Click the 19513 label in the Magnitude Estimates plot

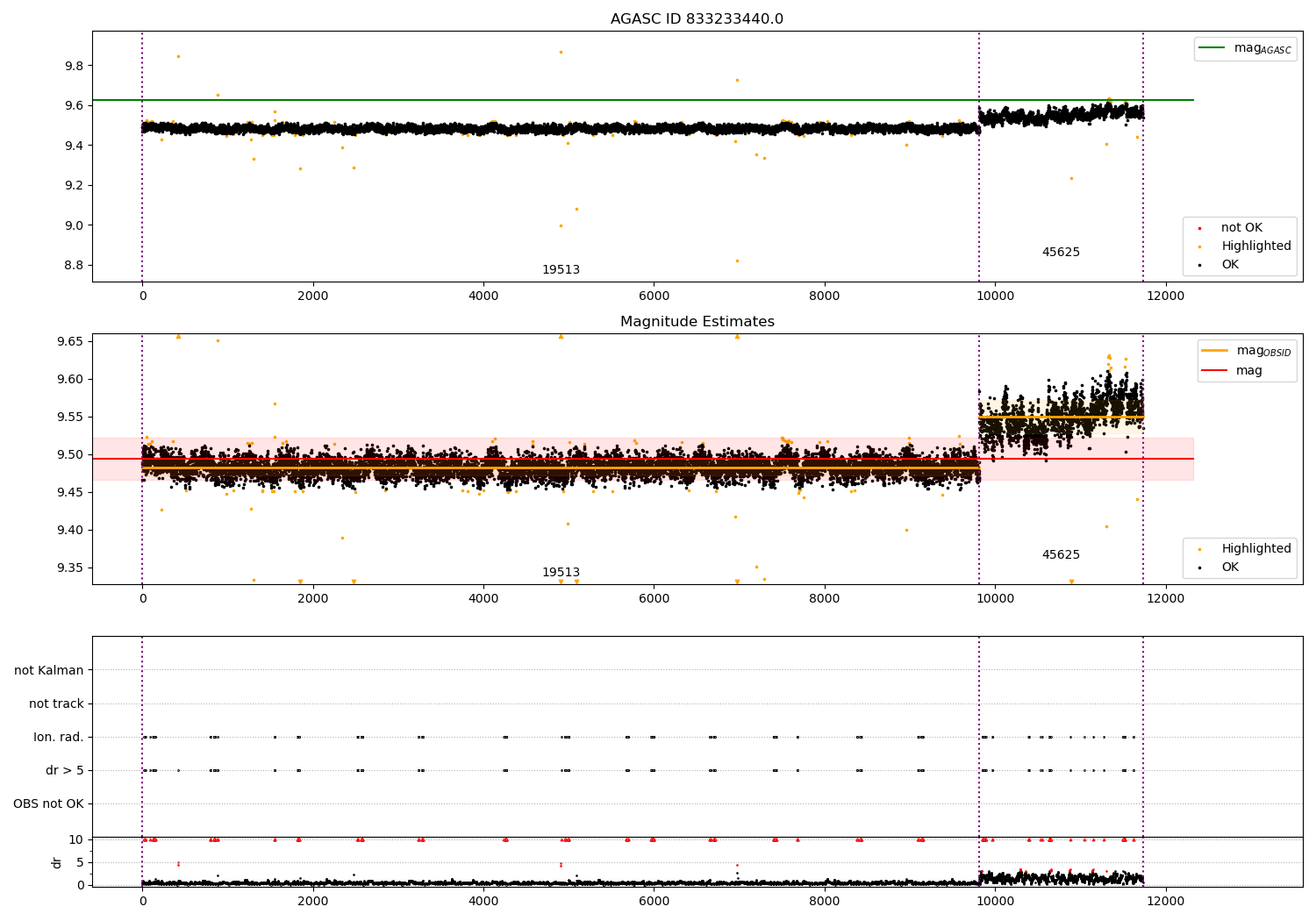(561, 573)
